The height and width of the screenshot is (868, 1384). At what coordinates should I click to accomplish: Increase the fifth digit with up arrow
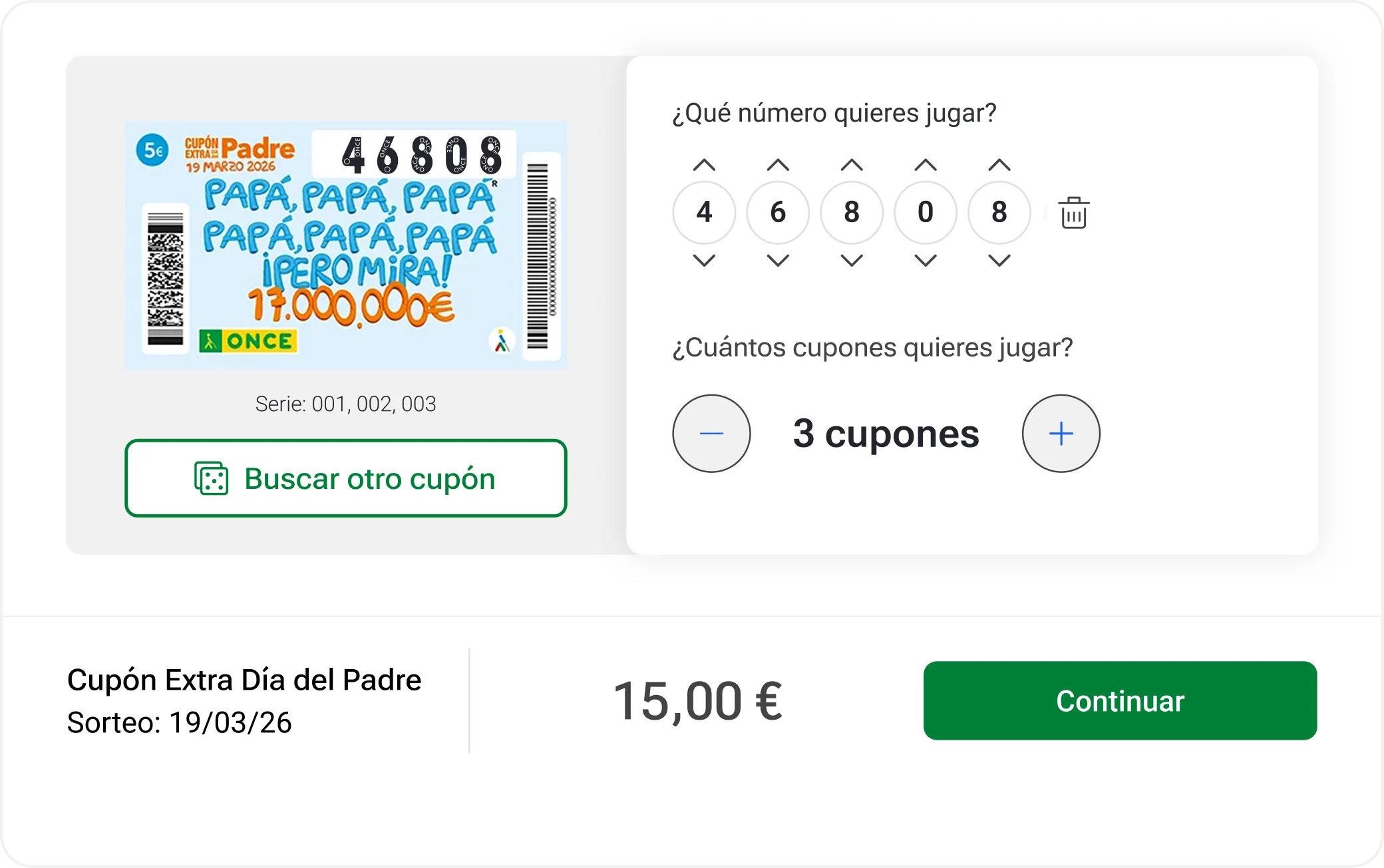click(999, 165)
